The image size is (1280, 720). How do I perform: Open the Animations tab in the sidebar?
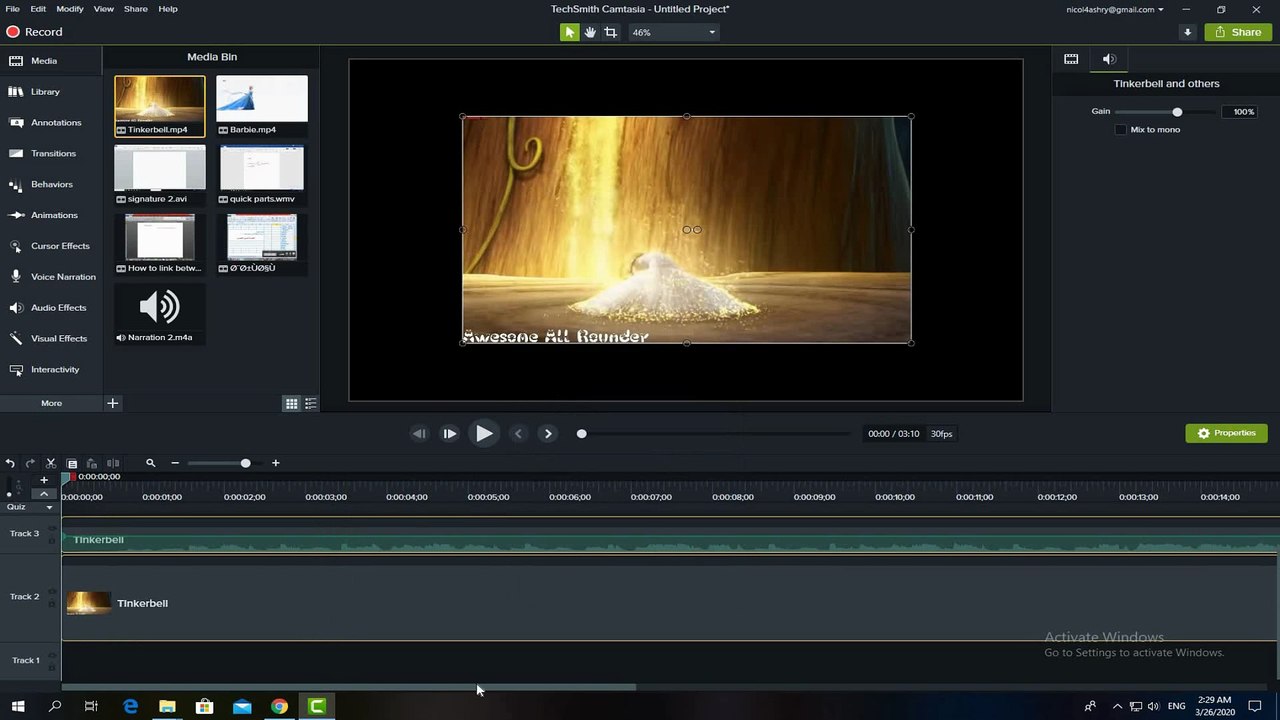pyautogui.click(x=51, y=215)
